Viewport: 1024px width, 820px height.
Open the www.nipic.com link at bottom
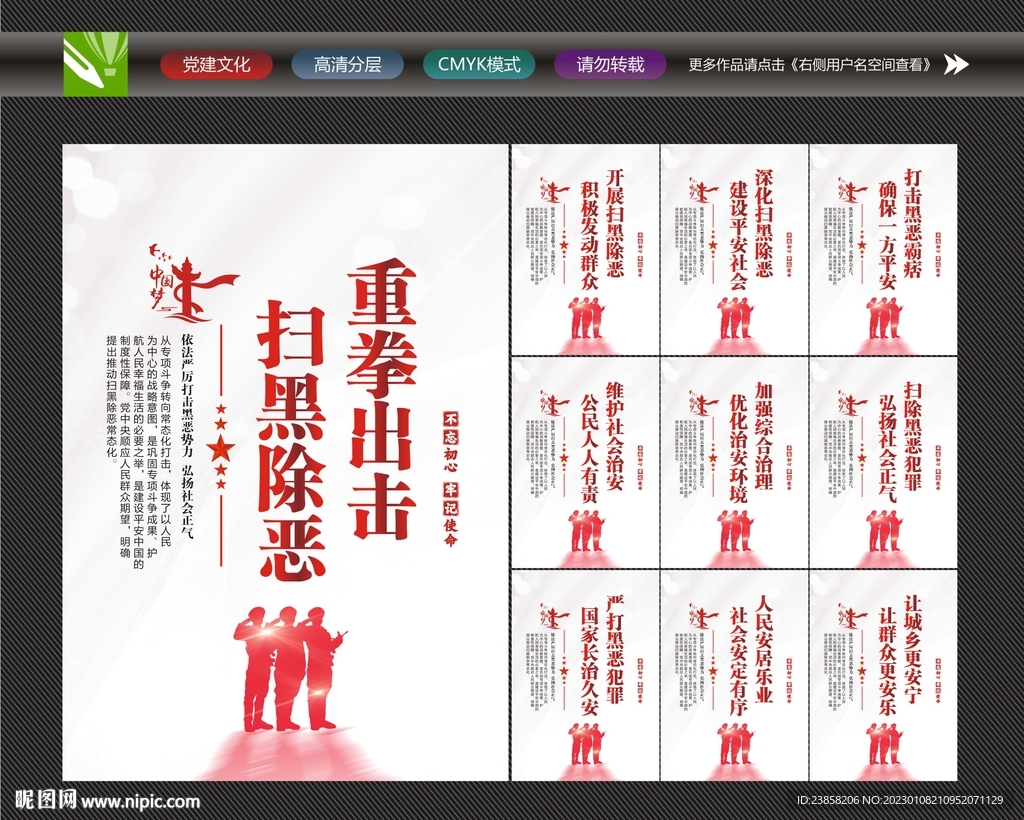(140, 801)
